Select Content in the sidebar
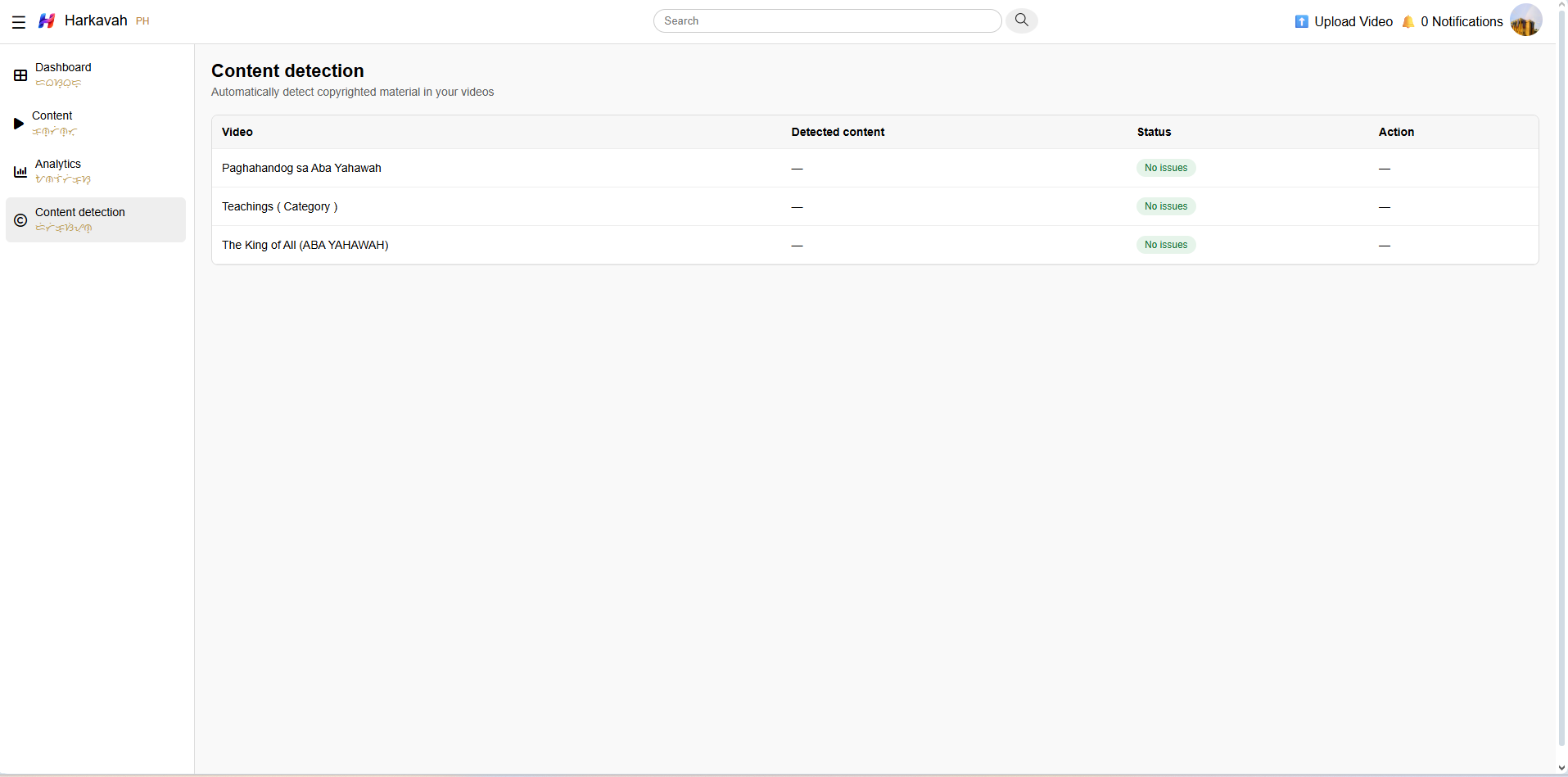Image resolution: width=1568 pixels, height=777 pixels. [x=52, y=116]
